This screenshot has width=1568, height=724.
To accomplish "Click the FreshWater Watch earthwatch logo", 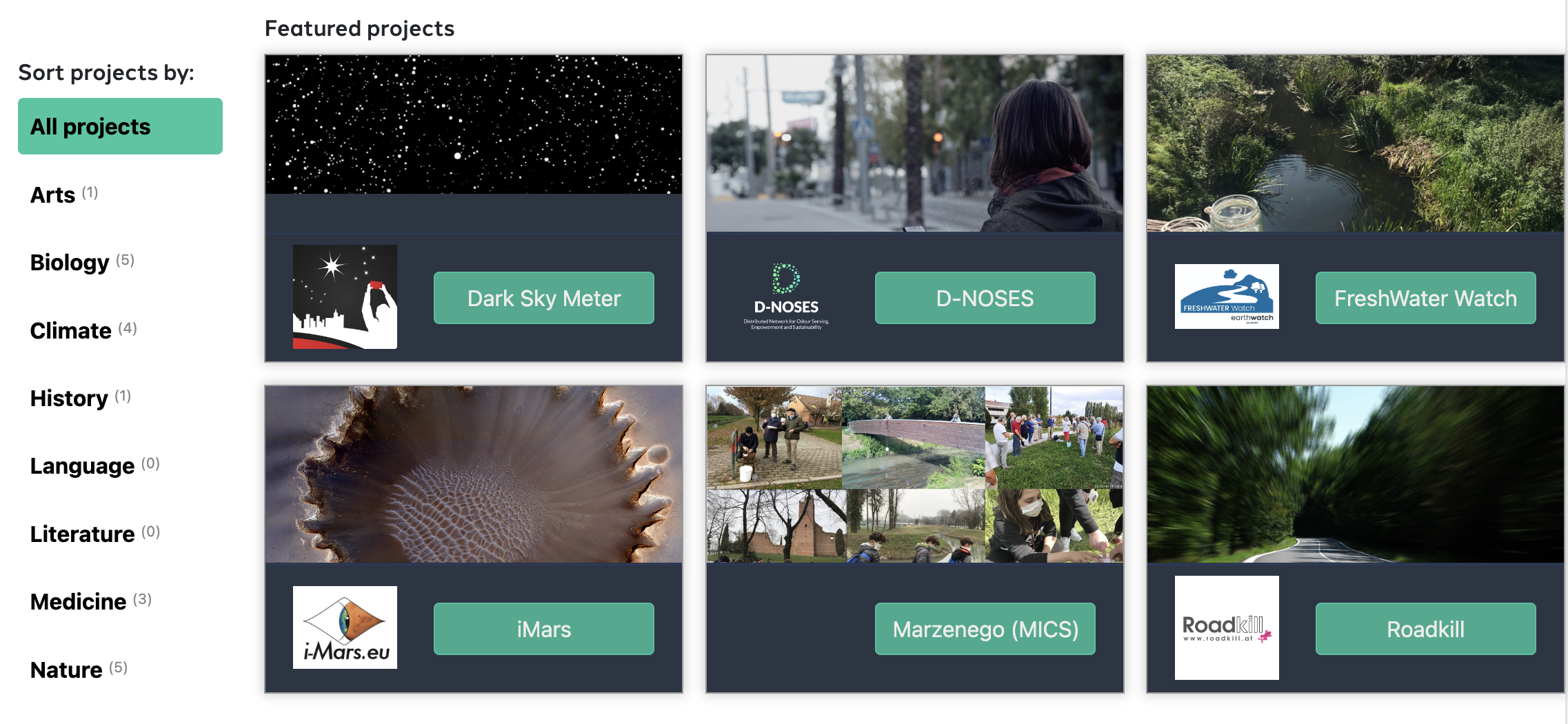I will (x=1227, y=296).
